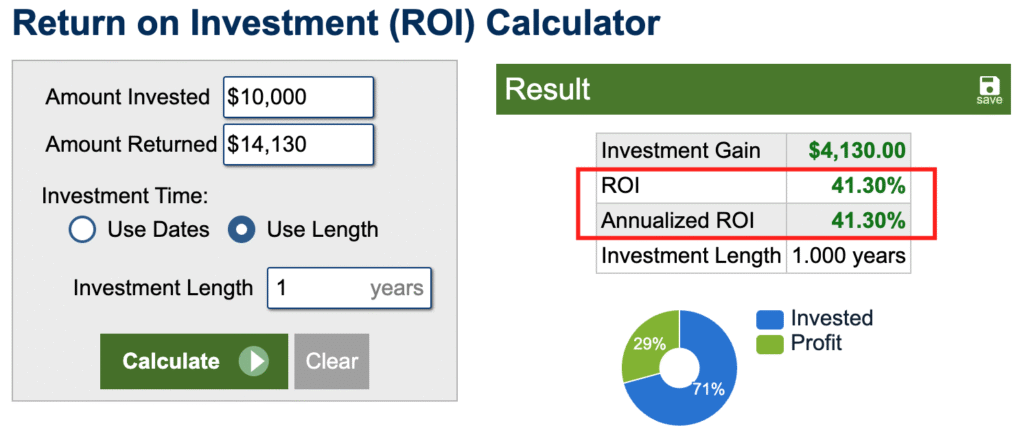
Task: Click the blue Invested legend swatch
Action: [769, 319]
